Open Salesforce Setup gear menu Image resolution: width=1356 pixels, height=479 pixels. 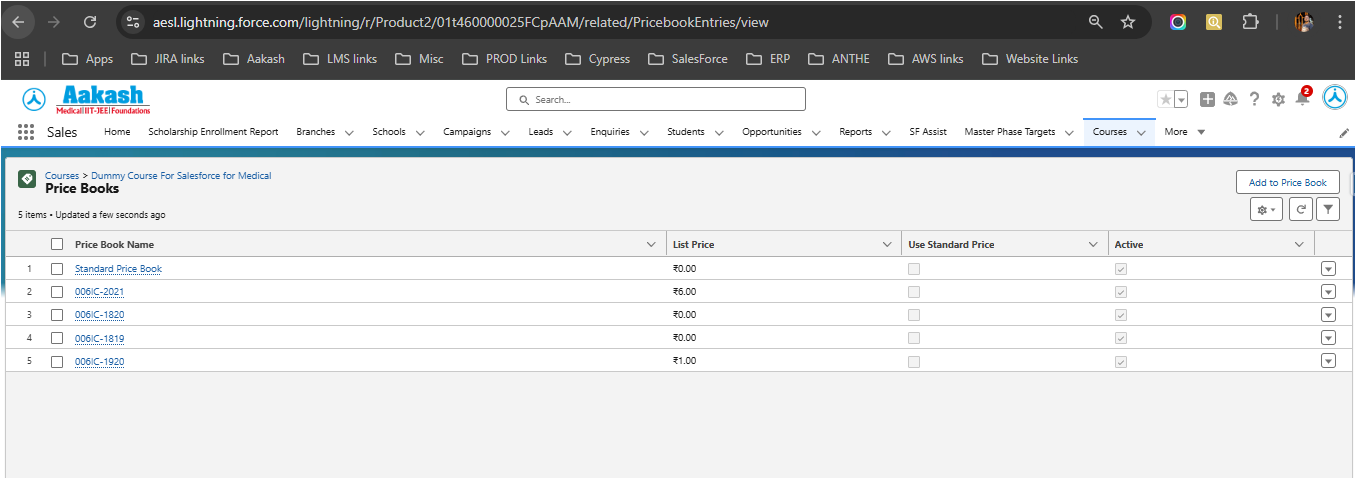click(x=1278, y=99)
